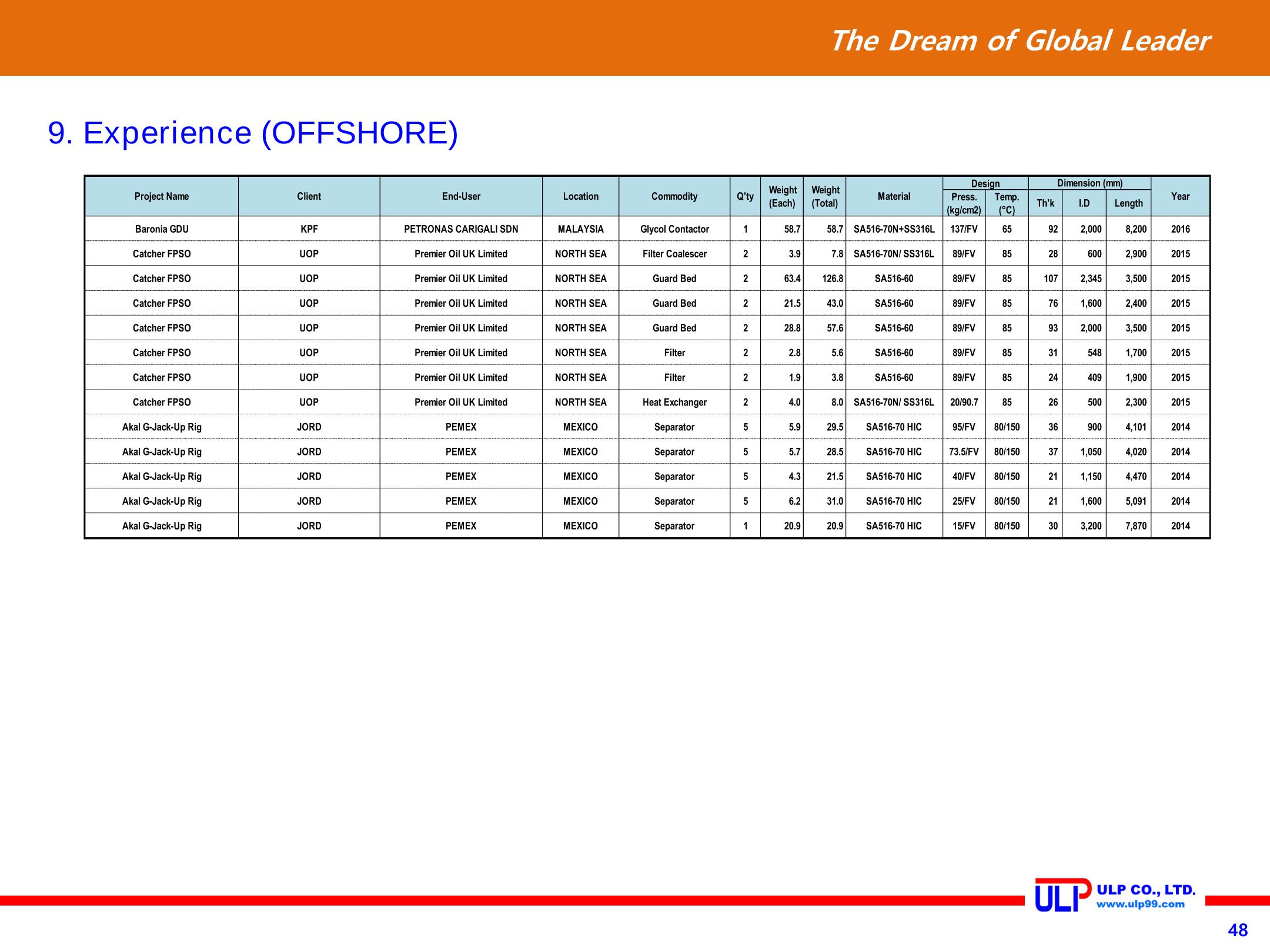
Task: Select the 'Weight (Each)' column header
Action: coord(783,196)
